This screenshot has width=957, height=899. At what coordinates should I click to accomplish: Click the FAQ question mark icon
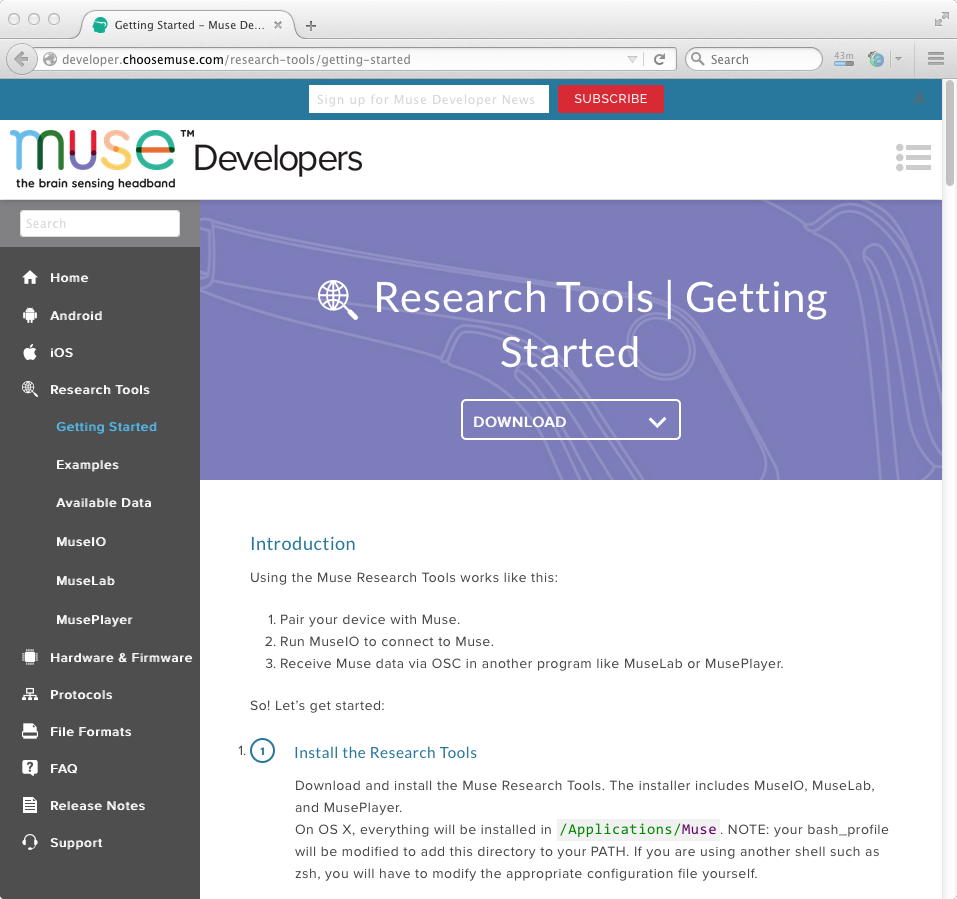[30, 768]
